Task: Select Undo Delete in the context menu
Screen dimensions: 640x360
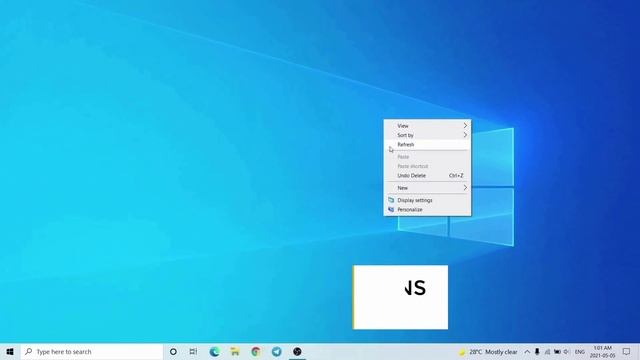Action: pyautogui.click(x=427, y=176)
